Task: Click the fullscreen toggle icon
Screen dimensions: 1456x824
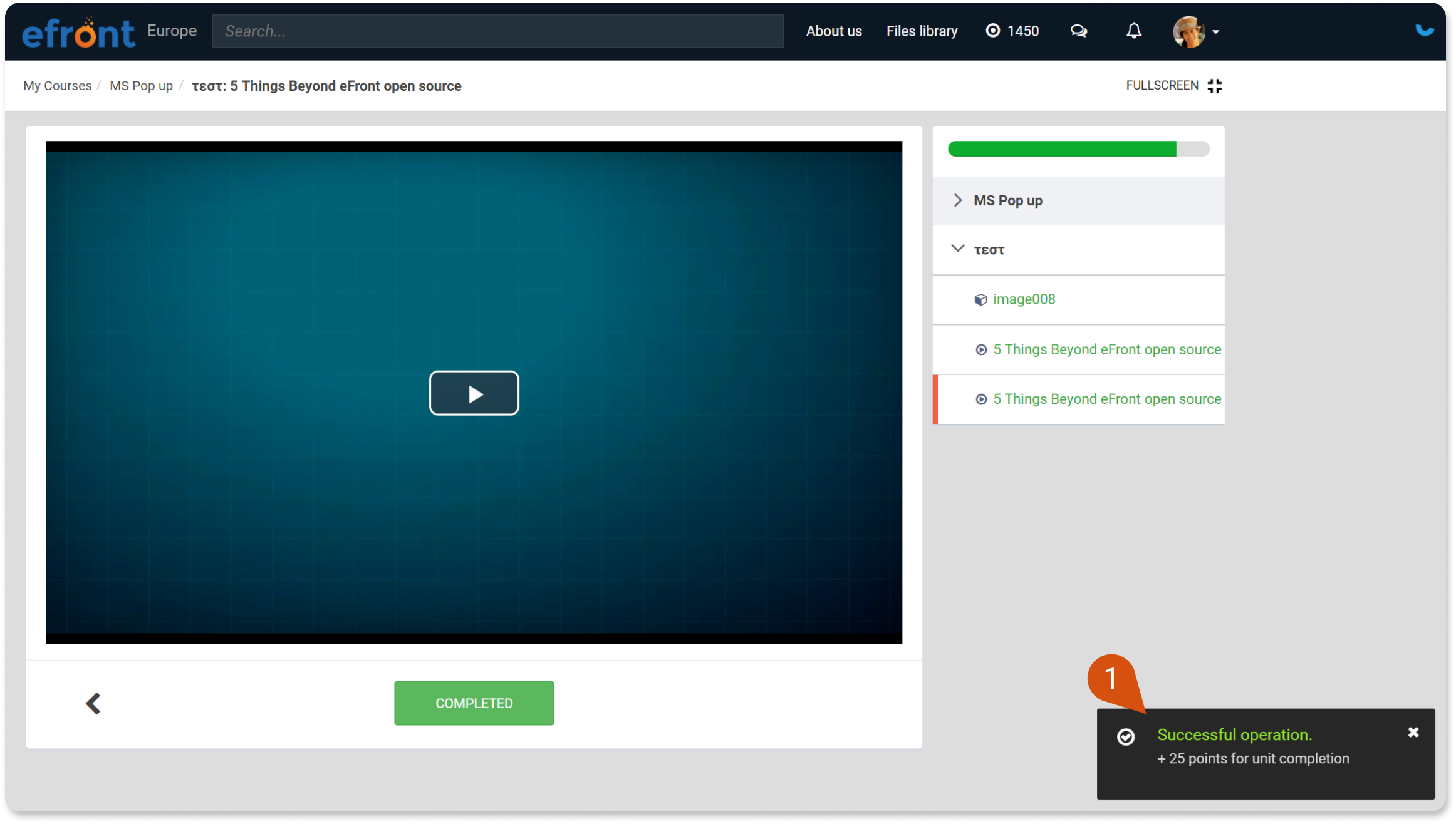Action: 1214,86
